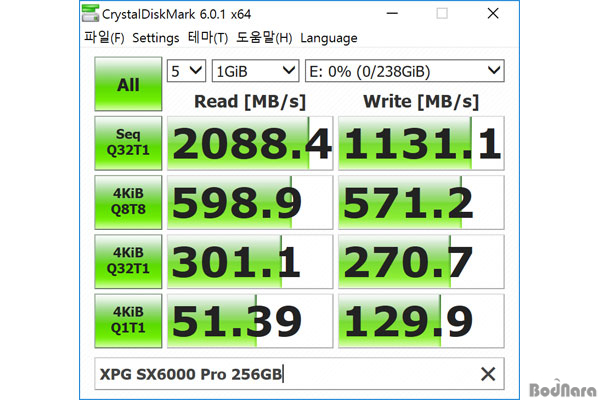
Task: Start the 4KiB Q1T1 test
Action: (128, 321)
